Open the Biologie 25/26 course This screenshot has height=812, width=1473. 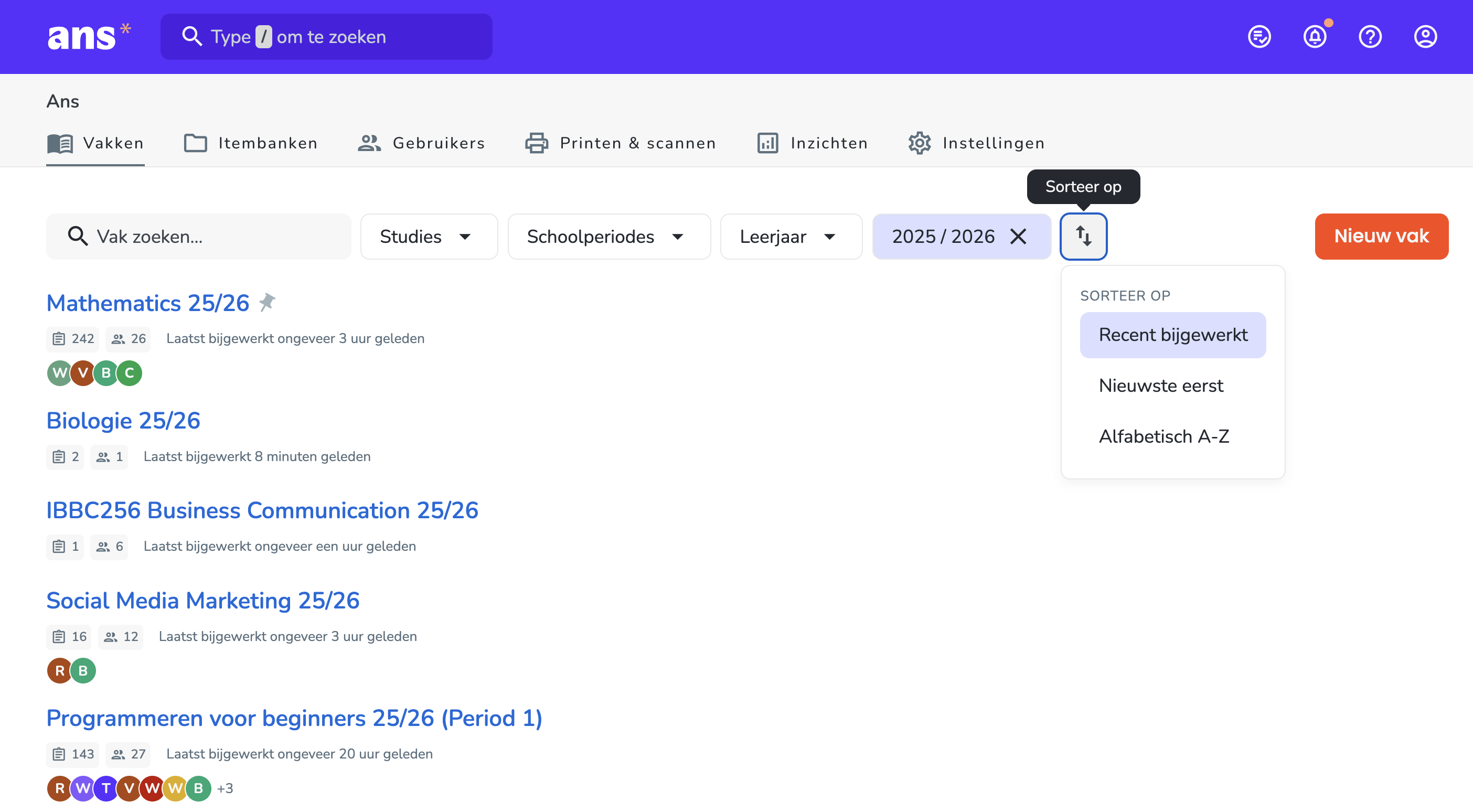(x=123, y=420)
